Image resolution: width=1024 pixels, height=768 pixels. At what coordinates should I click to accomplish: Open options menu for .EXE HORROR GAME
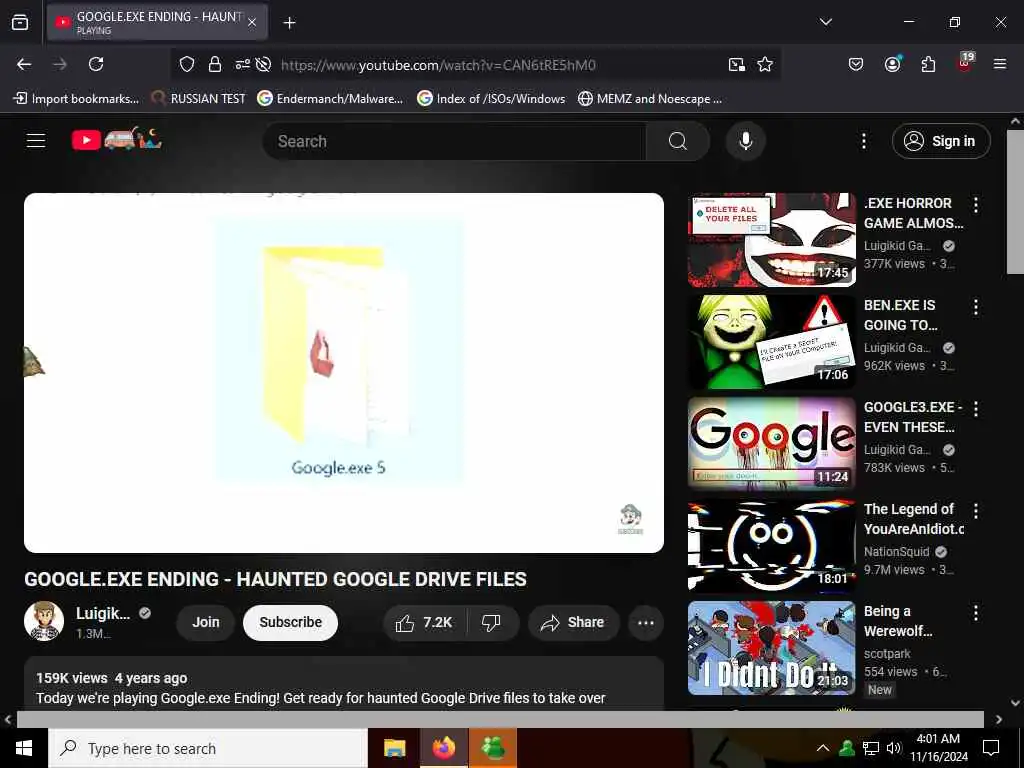(x=976, y=204)
